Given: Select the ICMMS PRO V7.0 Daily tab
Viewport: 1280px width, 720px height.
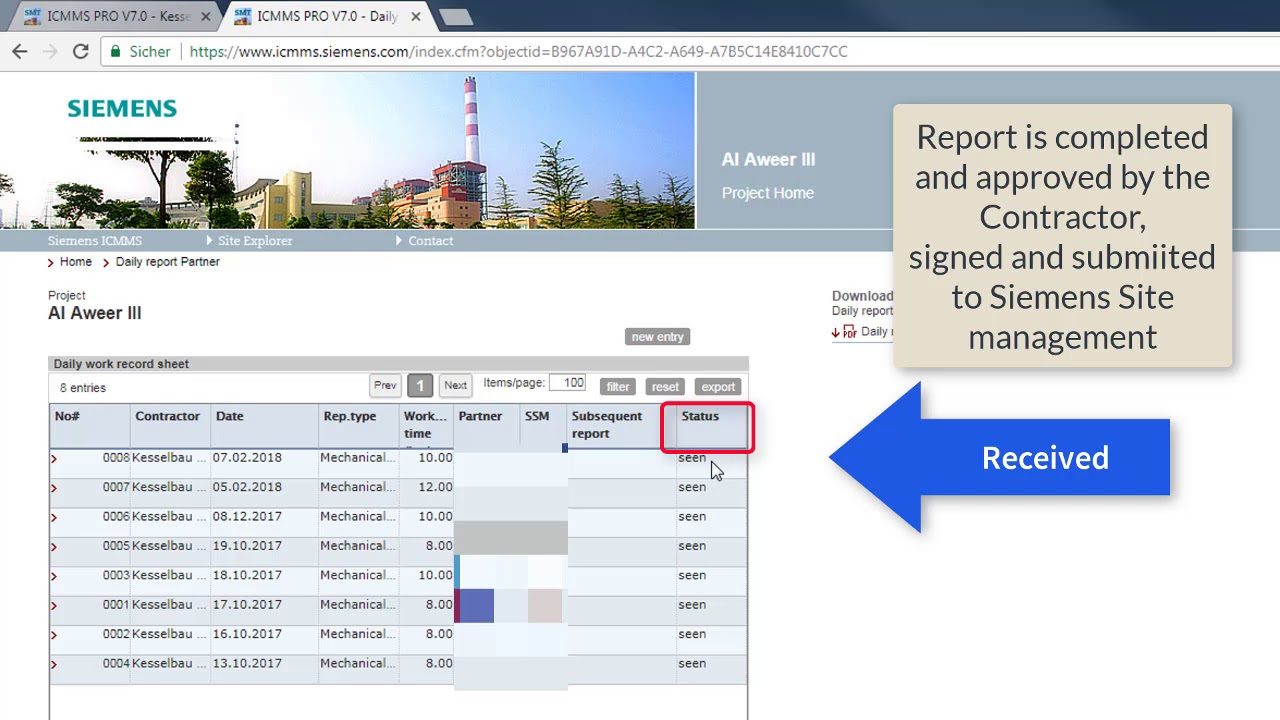Looking at the screenshot, I should pos(328,16).
